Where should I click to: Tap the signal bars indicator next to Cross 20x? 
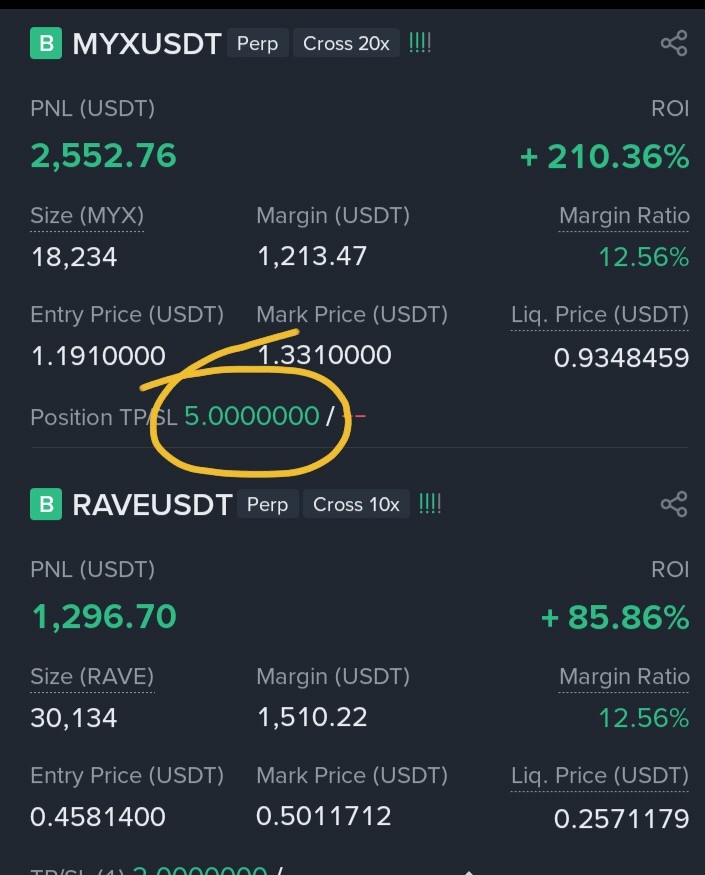(420, 43)
